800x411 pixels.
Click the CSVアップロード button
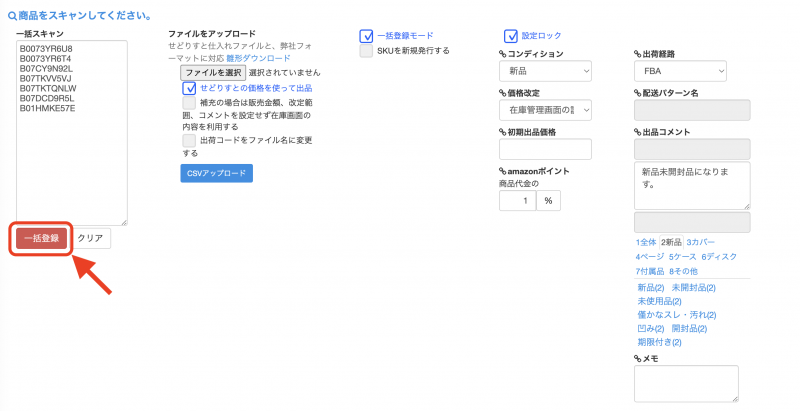click(216, 173)
